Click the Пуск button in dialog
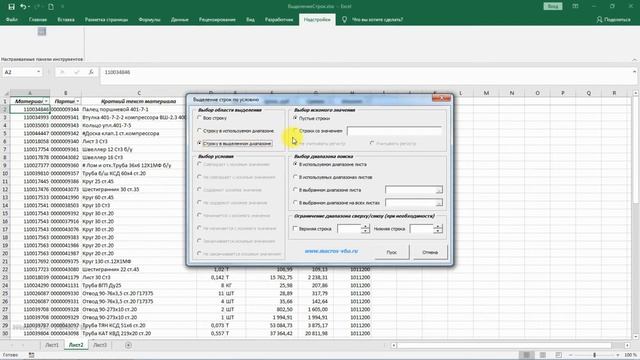The image size is (640, 360). (391, 252)
